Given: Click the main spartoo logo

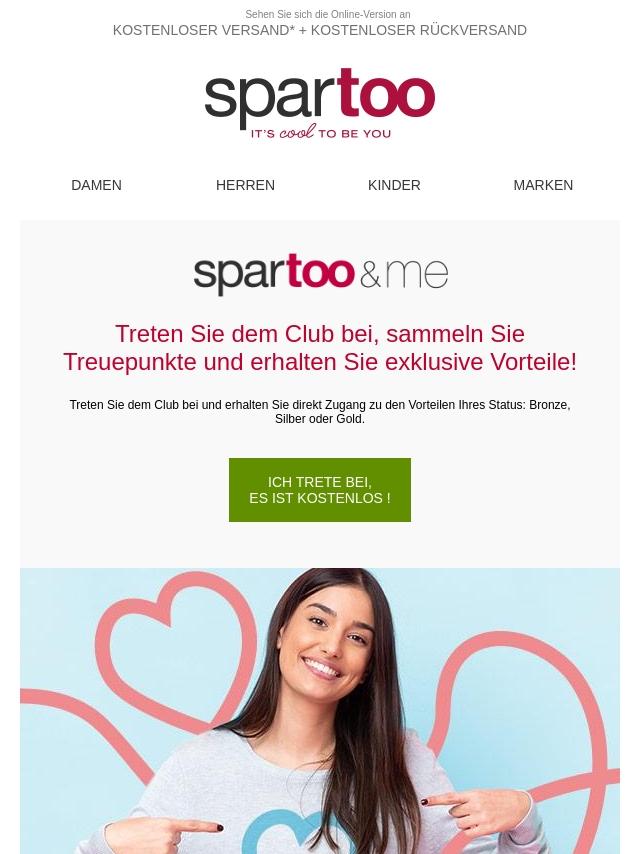Looking at the screenshot, I should pyautogui.click(x=320, y=103).
